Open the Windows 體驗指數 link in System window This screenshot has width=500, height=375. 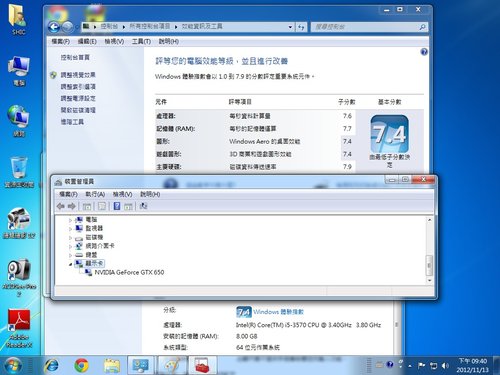(x=278, y=312)
